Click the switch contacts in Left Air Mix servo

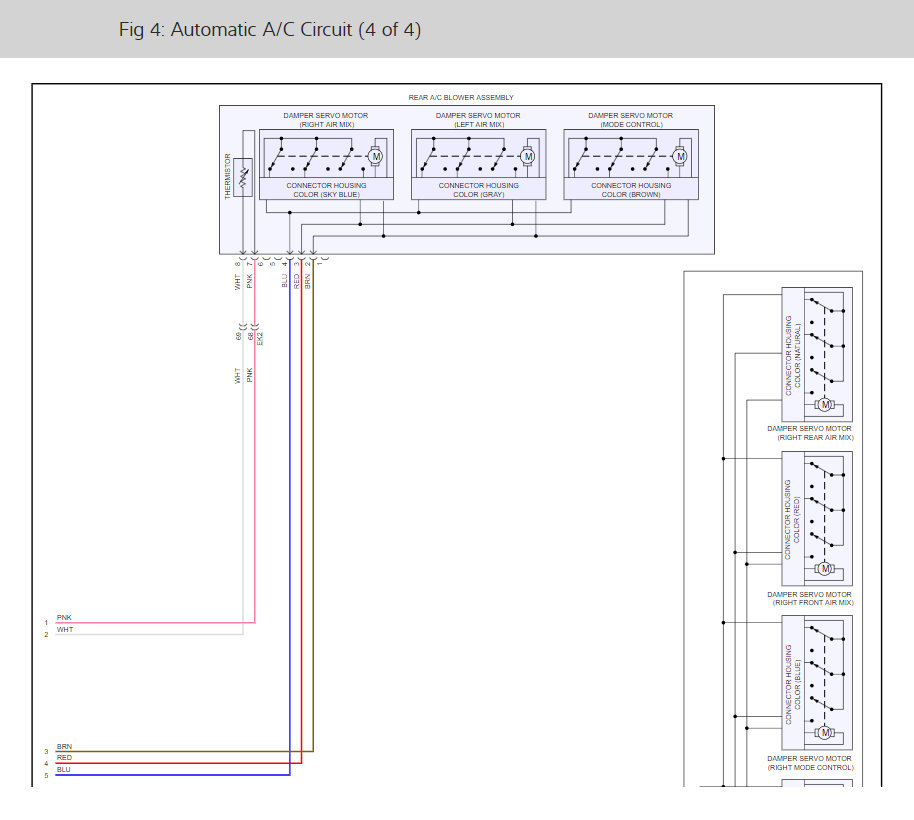[x=468, y=156]
